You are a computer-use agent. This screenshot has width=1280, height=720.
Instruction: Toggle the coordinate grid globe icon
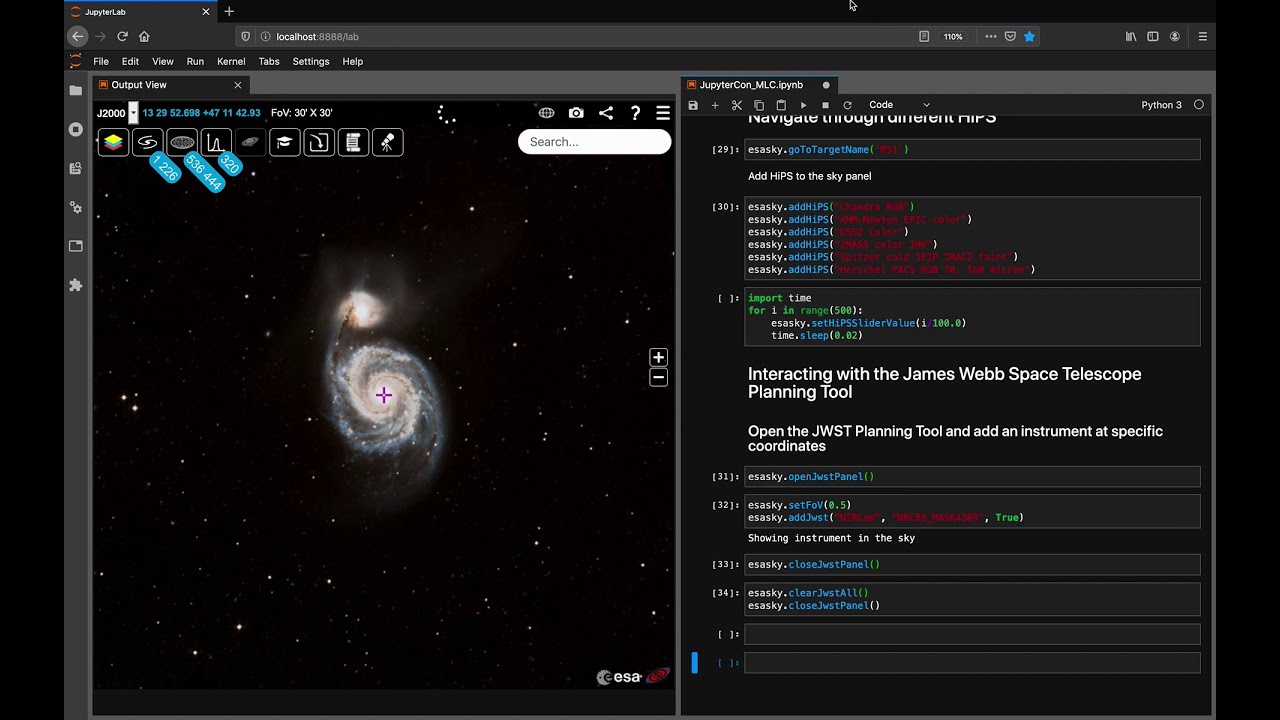point(546,113)
